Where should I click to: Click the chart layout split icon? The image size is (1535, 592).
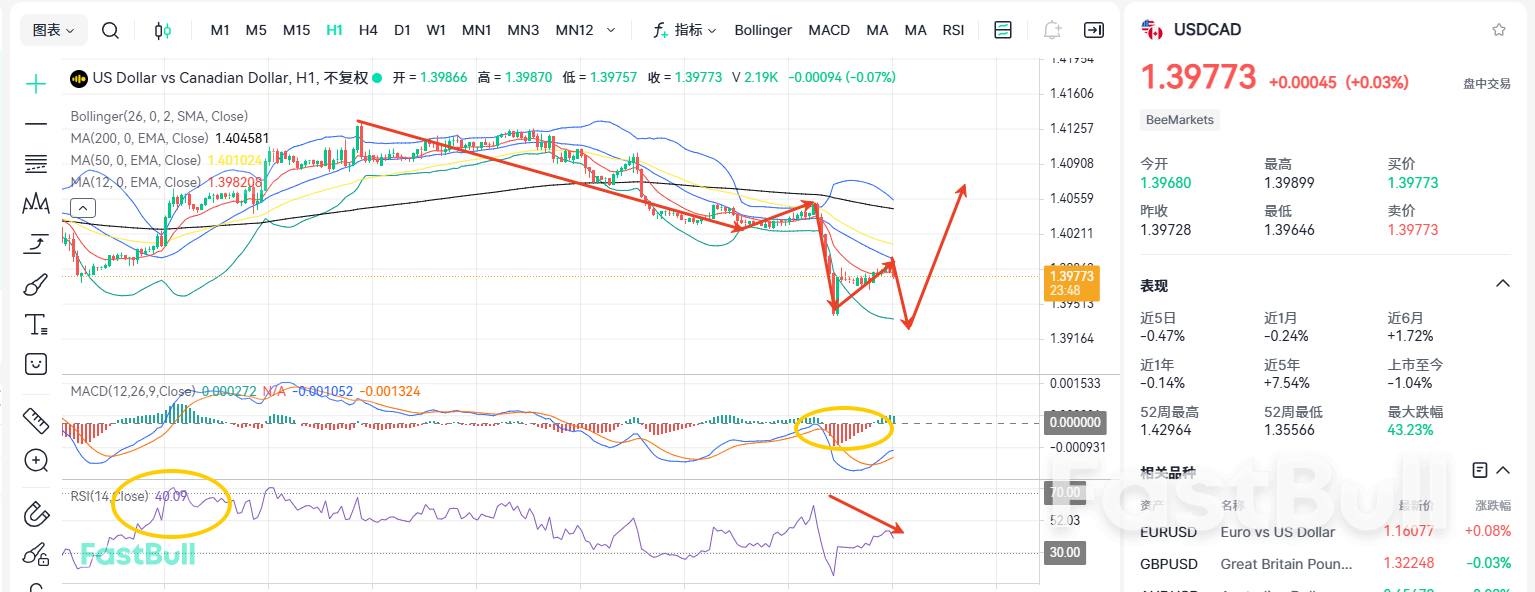coord(1003,30)
